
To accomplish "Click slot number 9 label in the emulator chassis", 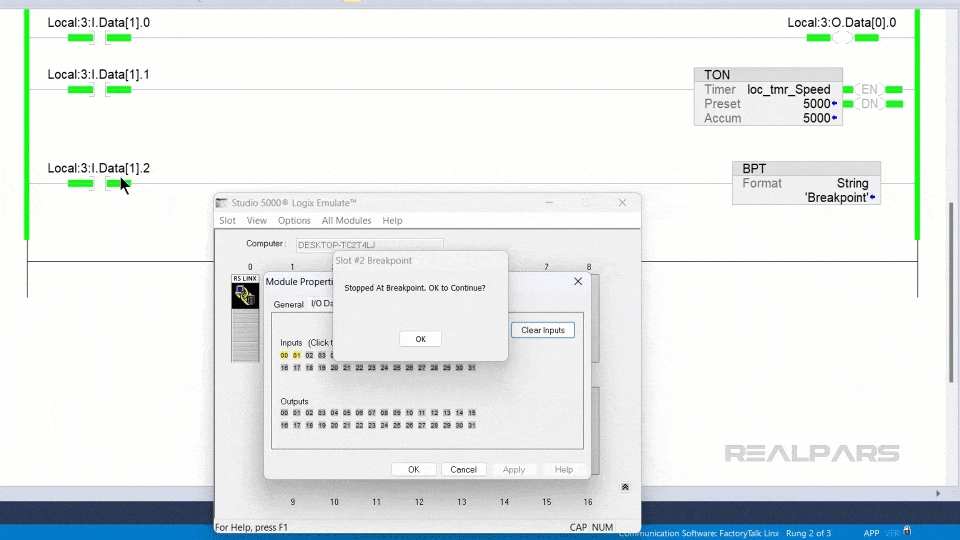I will click(293, 502).
